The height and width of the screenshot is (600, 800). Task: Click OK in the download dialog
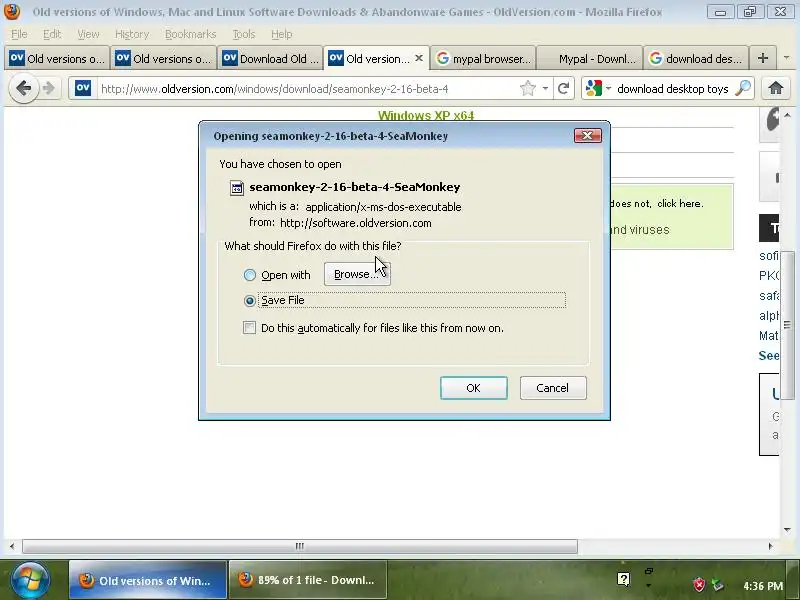click(473, 388)
